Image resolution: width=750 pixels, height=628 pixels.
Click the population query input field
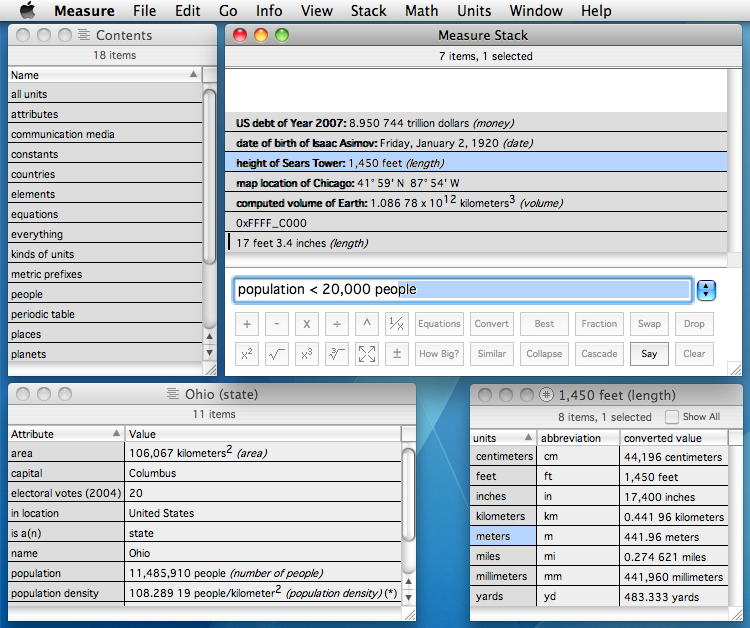tap(463, 290)
